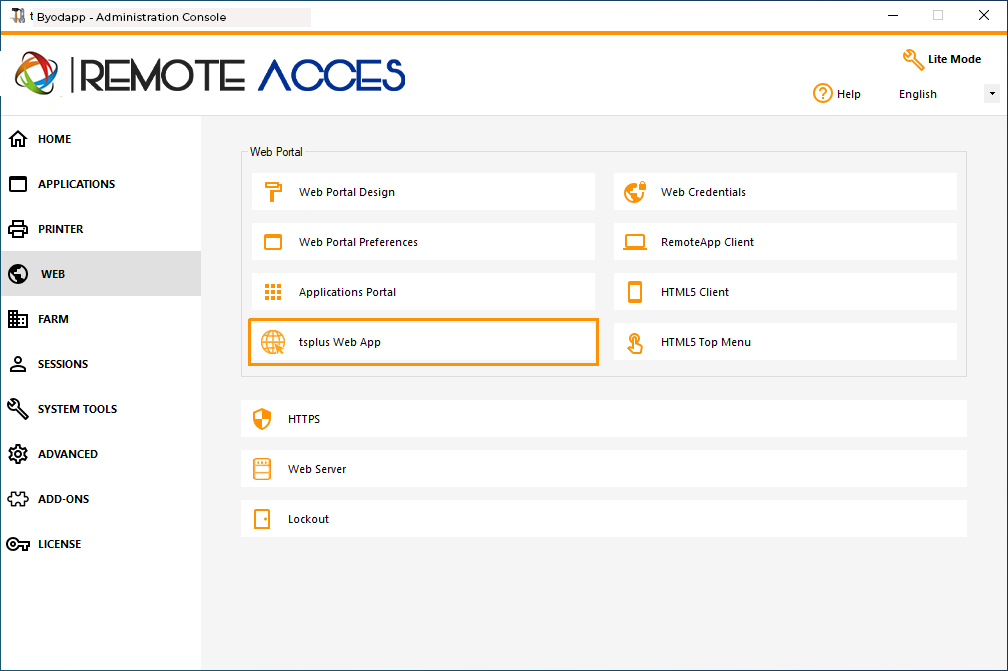This screenshot has height=671, width=1008.
Task: Open HTML5 Client settings
Action: pyautogui.click(x=786, y=292)
